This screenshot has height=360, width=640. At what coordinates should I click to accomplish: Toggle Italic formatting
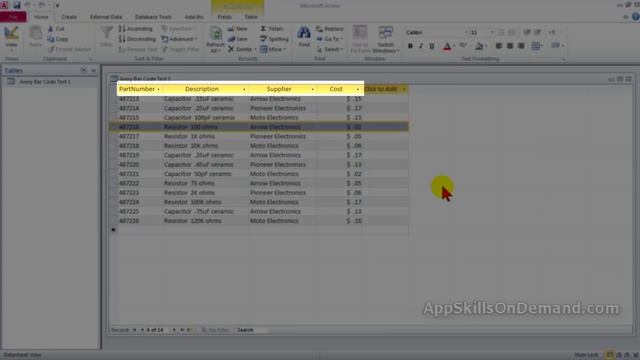(421, 46)
